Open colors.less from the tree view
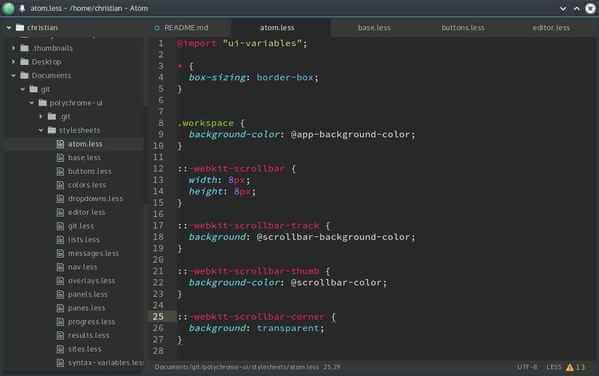The width and height of the screenshot is (599, 376). [87, 185]
